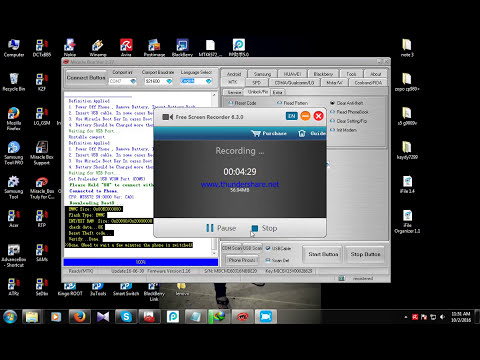Viewport: 480px width, 360px height.
Task: Open the Avira desktop icon
Action: pos(126,48)
